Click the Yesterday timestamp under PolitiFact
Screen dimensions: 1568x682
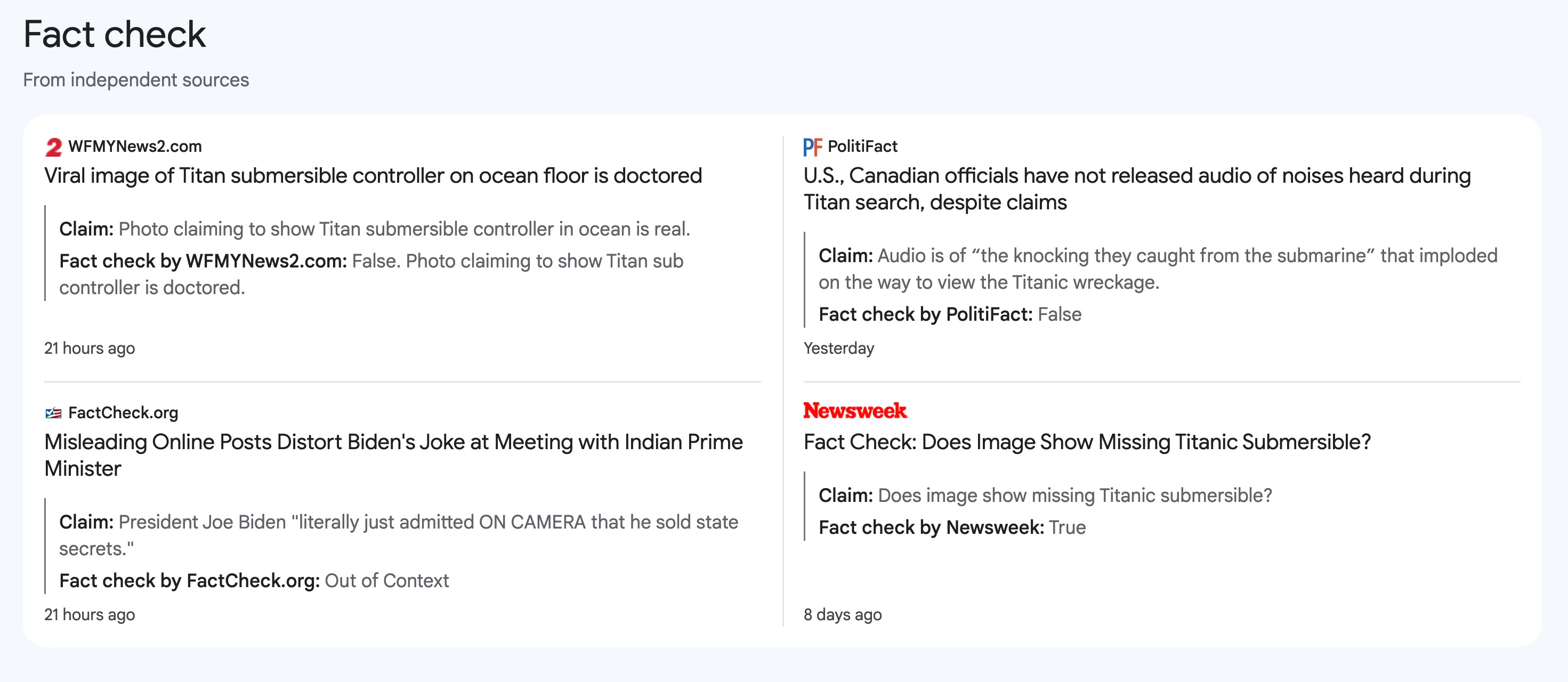click(x=838, y=348)
